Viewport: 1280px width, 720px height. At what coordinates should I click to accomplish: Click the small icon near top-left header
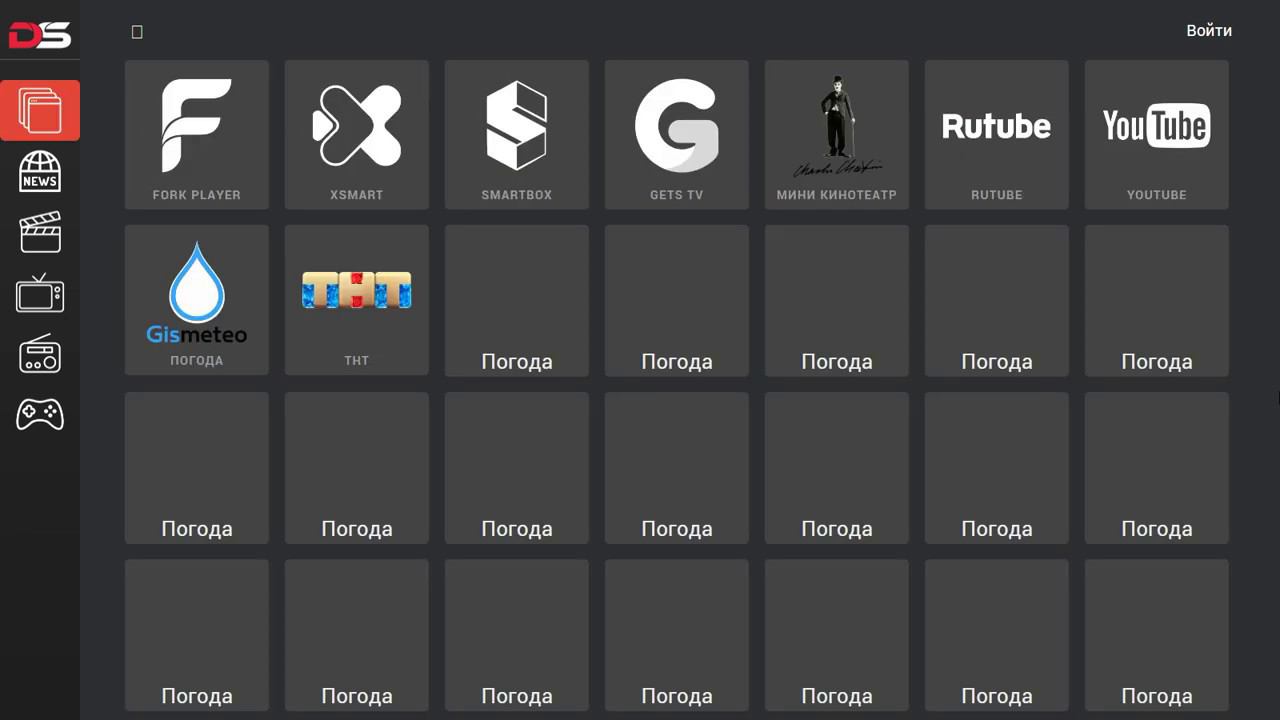[137, 32]
